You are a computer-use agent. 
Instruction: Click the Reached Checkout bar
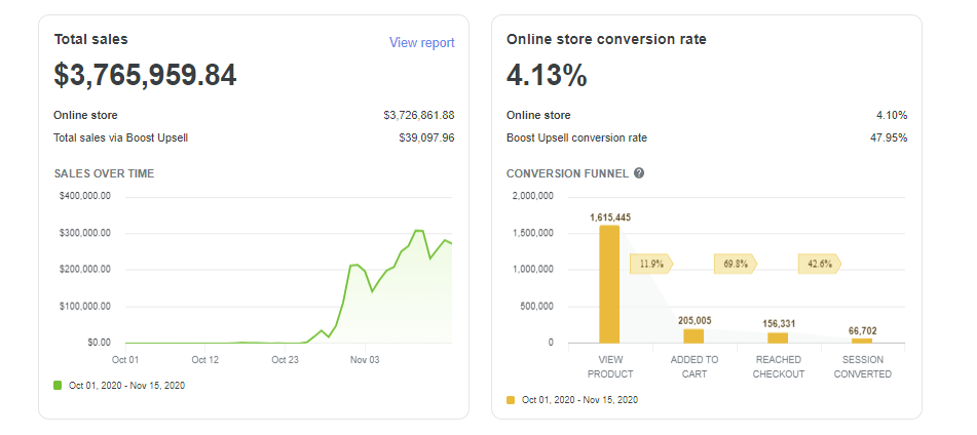click(x=778, y=338)
